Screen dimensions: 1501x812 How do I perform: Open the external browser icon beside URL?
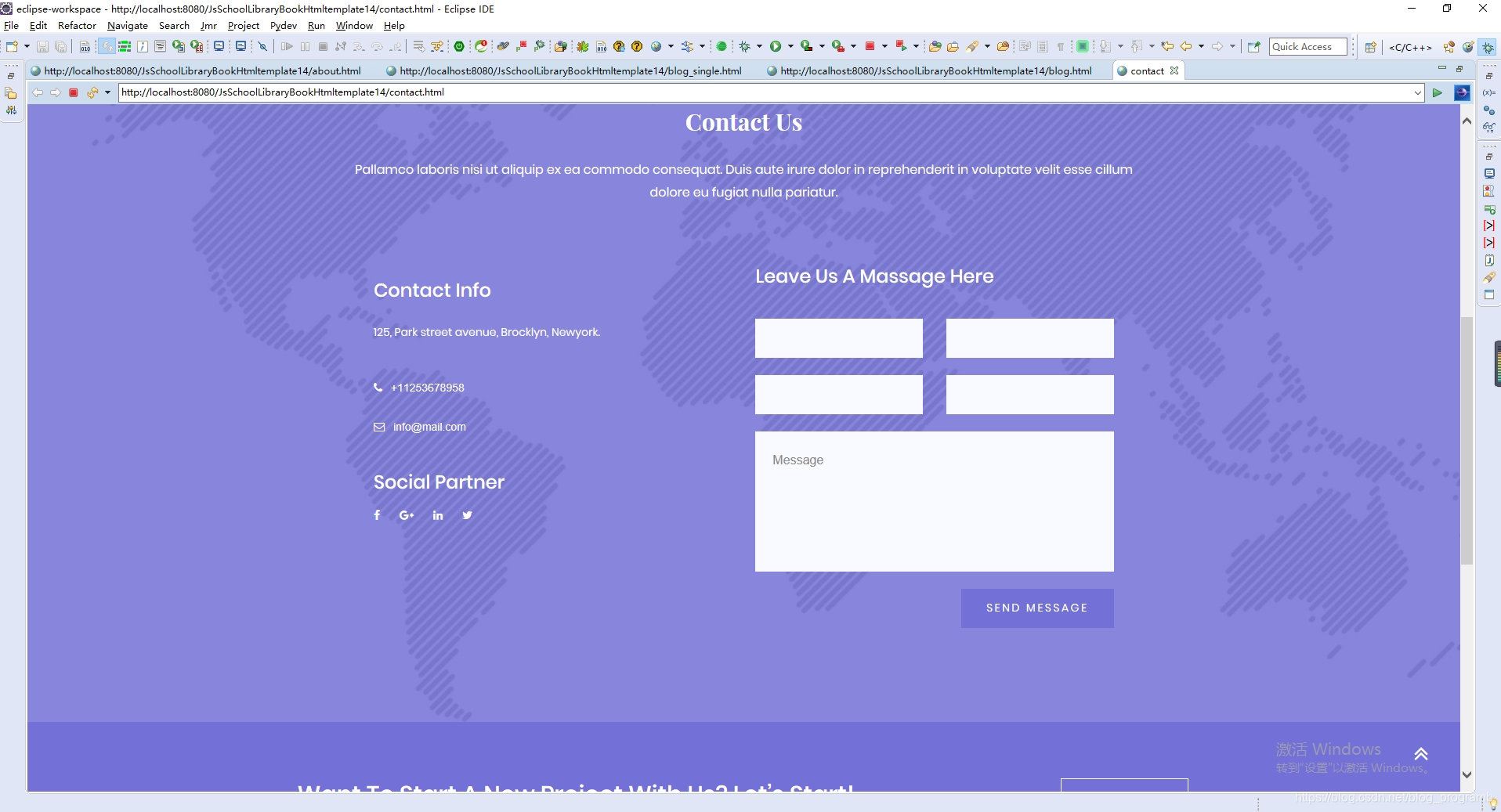1462,92
